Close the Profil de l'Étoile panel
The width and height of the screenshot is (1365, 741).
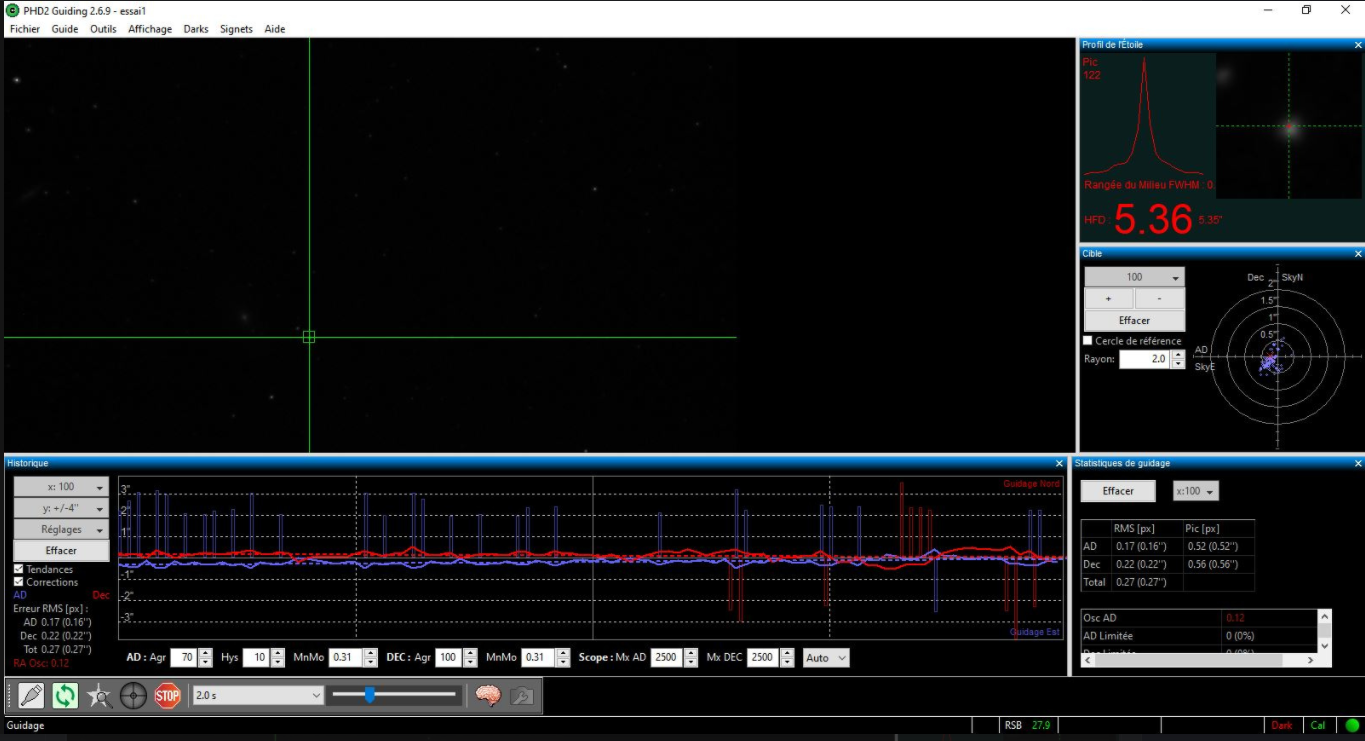click(x=1358, y=45)
